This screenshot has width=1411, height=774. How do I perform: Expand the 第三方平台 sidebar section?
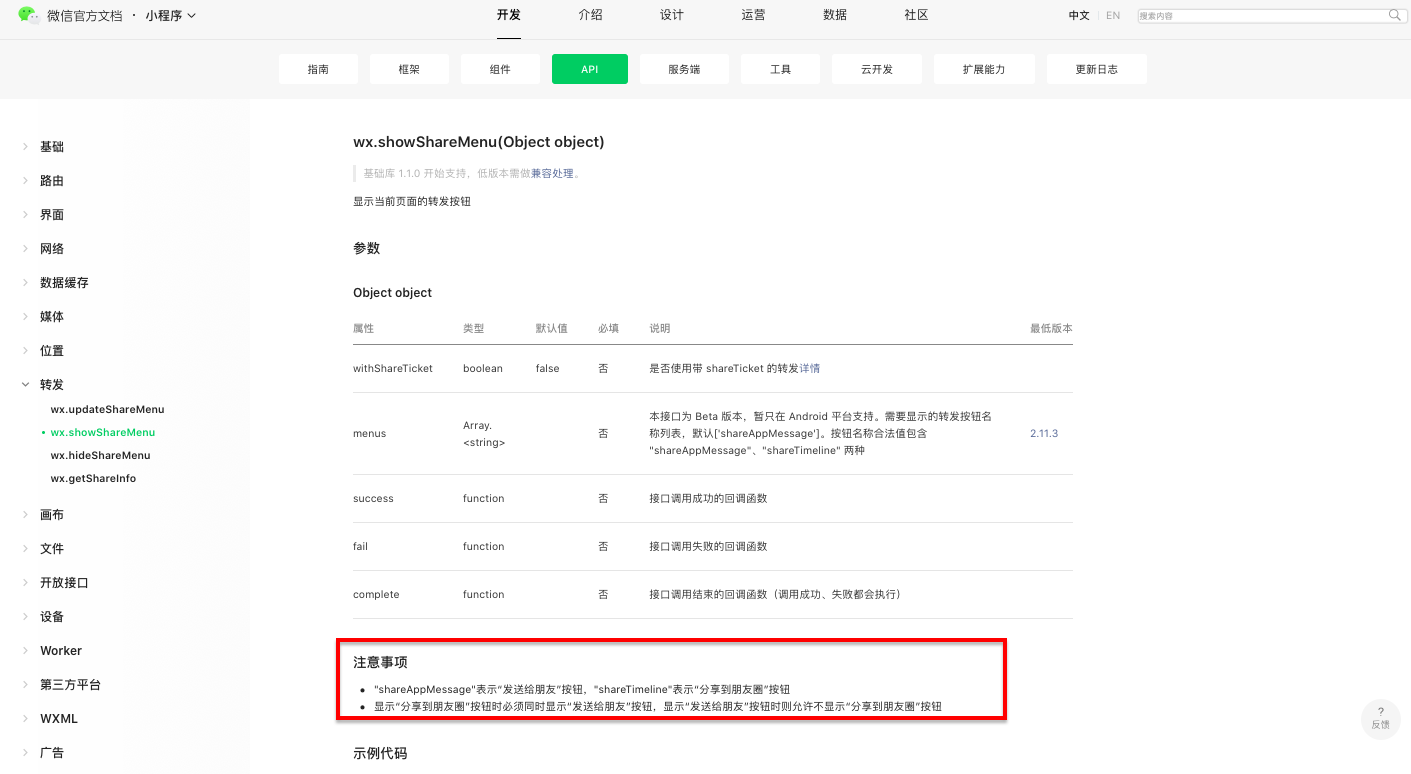point(70,685)
